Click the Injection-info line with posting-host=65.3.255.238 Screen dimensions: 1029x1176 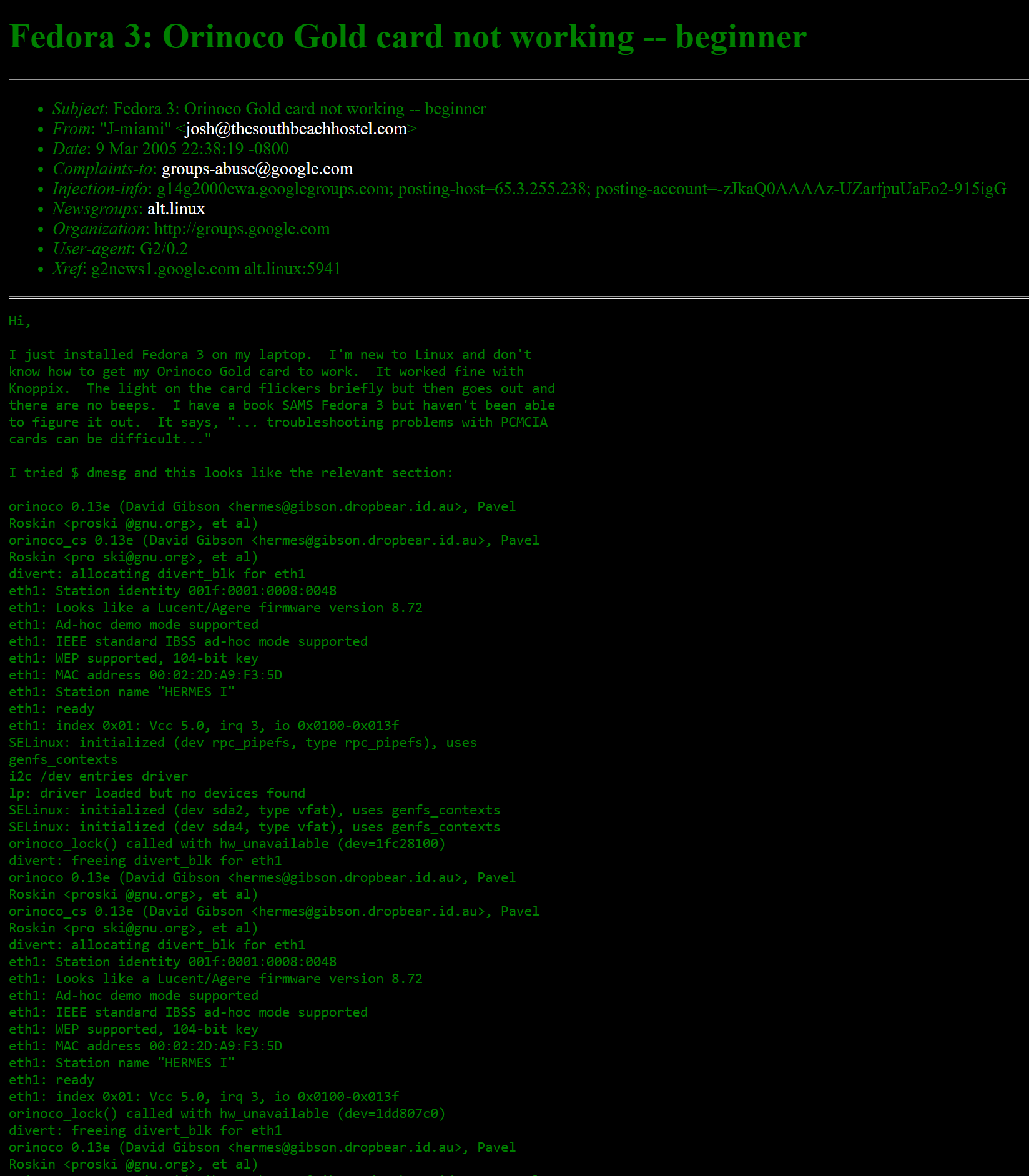529,189
